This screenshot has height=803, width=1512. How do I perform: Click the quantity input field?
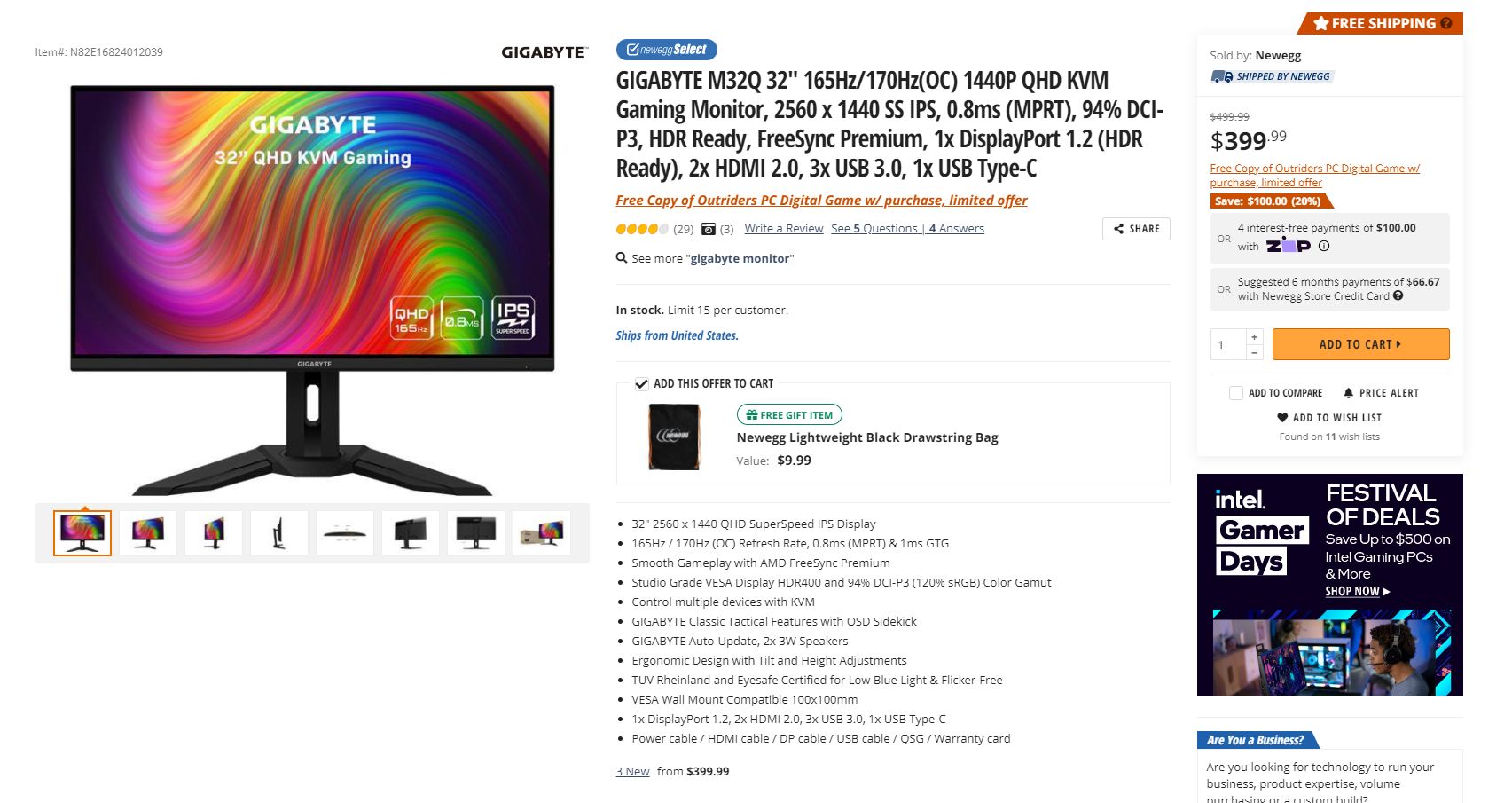pyautogui.click(x=1228, y=344)
